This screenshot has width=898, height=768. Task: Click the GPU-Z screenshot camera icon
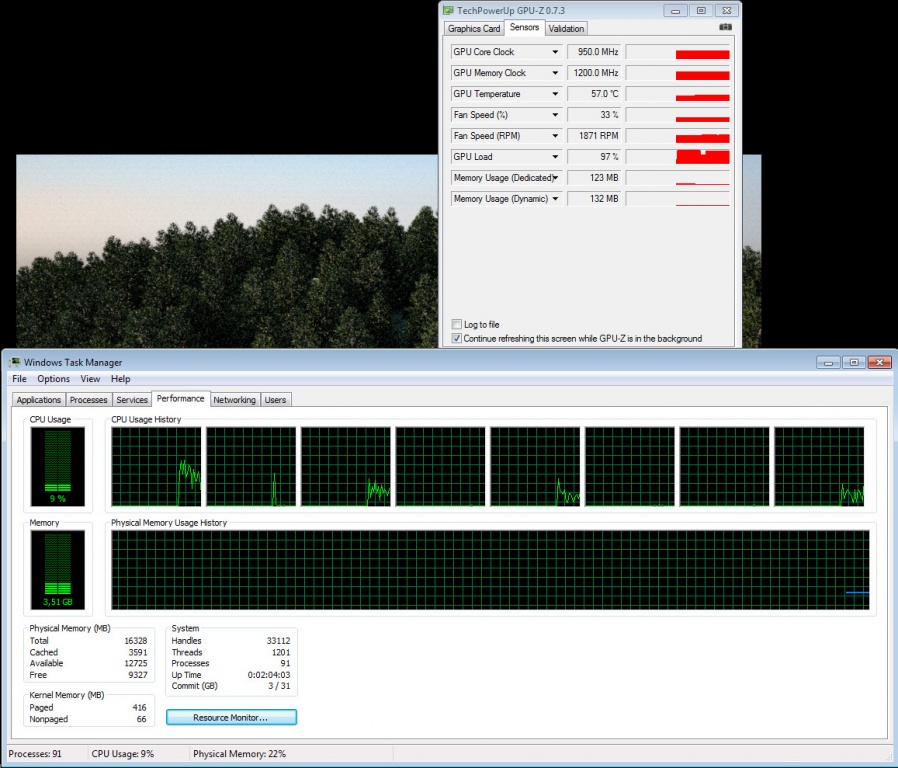pos(725,27)
